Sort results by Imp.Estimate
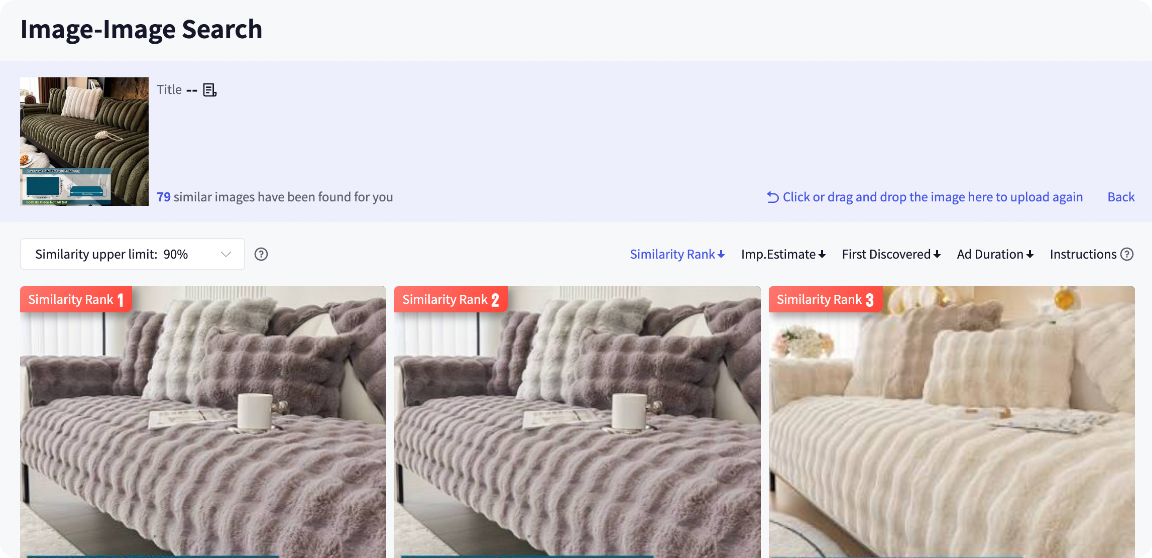 [783, 254]
